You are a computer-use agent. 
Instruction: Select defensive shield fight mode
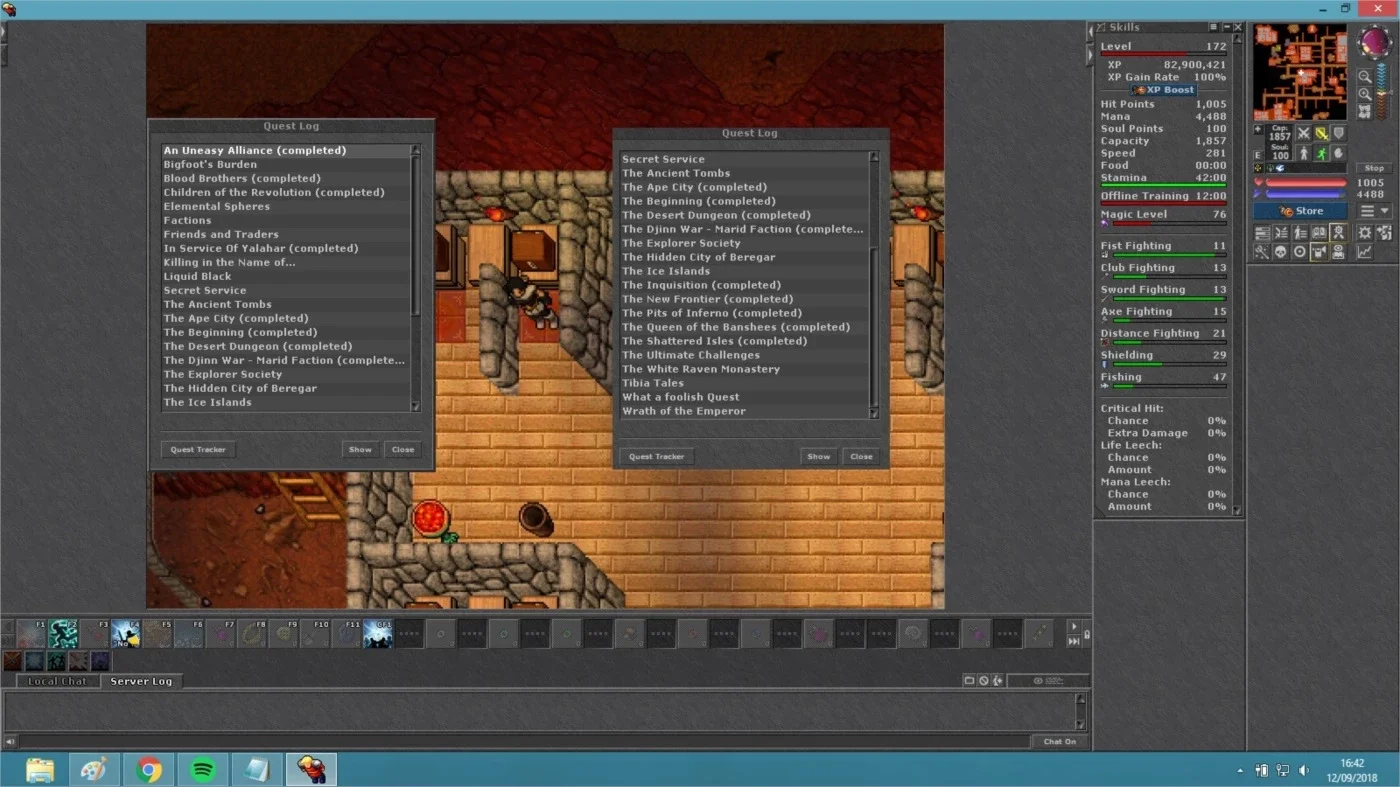(1338, 133)
